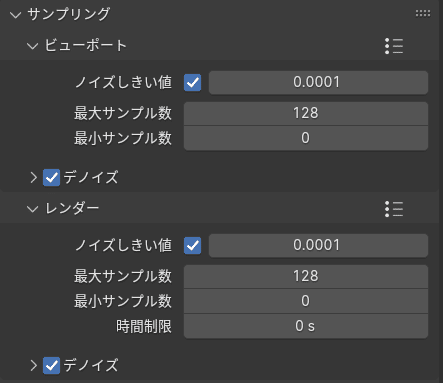Toggle render デノイズ checkbox

(x=51, y=365)
